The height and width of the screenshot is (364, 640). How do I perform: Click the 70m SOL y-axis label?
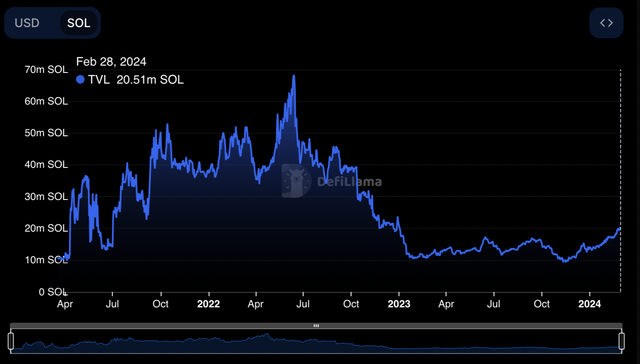point(46,69)
